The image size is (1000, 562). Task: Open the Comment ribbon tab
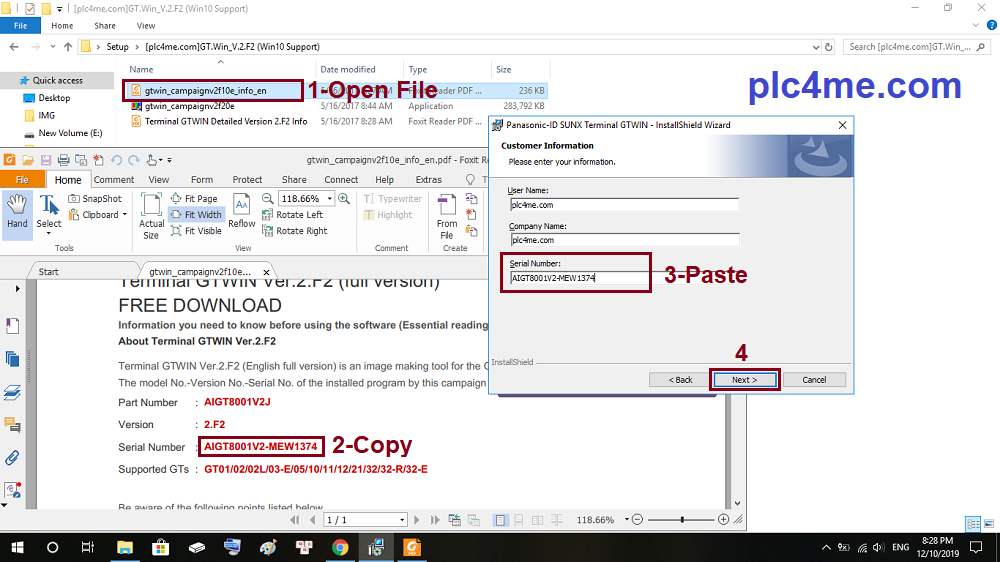[114, 180]
